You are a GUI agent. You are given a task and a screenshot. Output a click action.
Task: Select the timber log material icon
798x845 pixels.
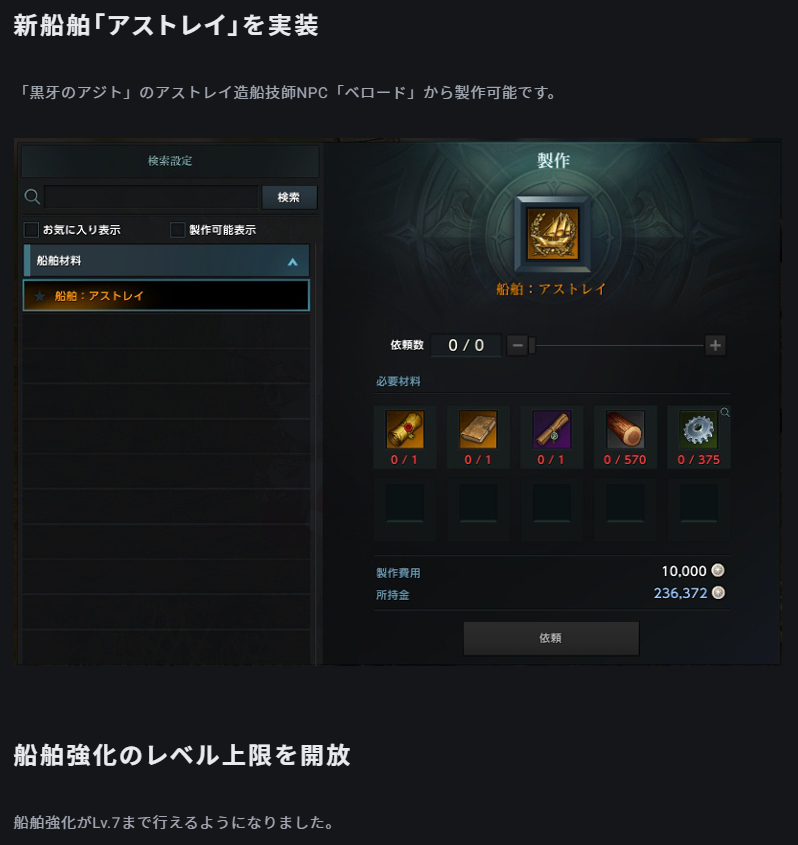pos(625,429)
